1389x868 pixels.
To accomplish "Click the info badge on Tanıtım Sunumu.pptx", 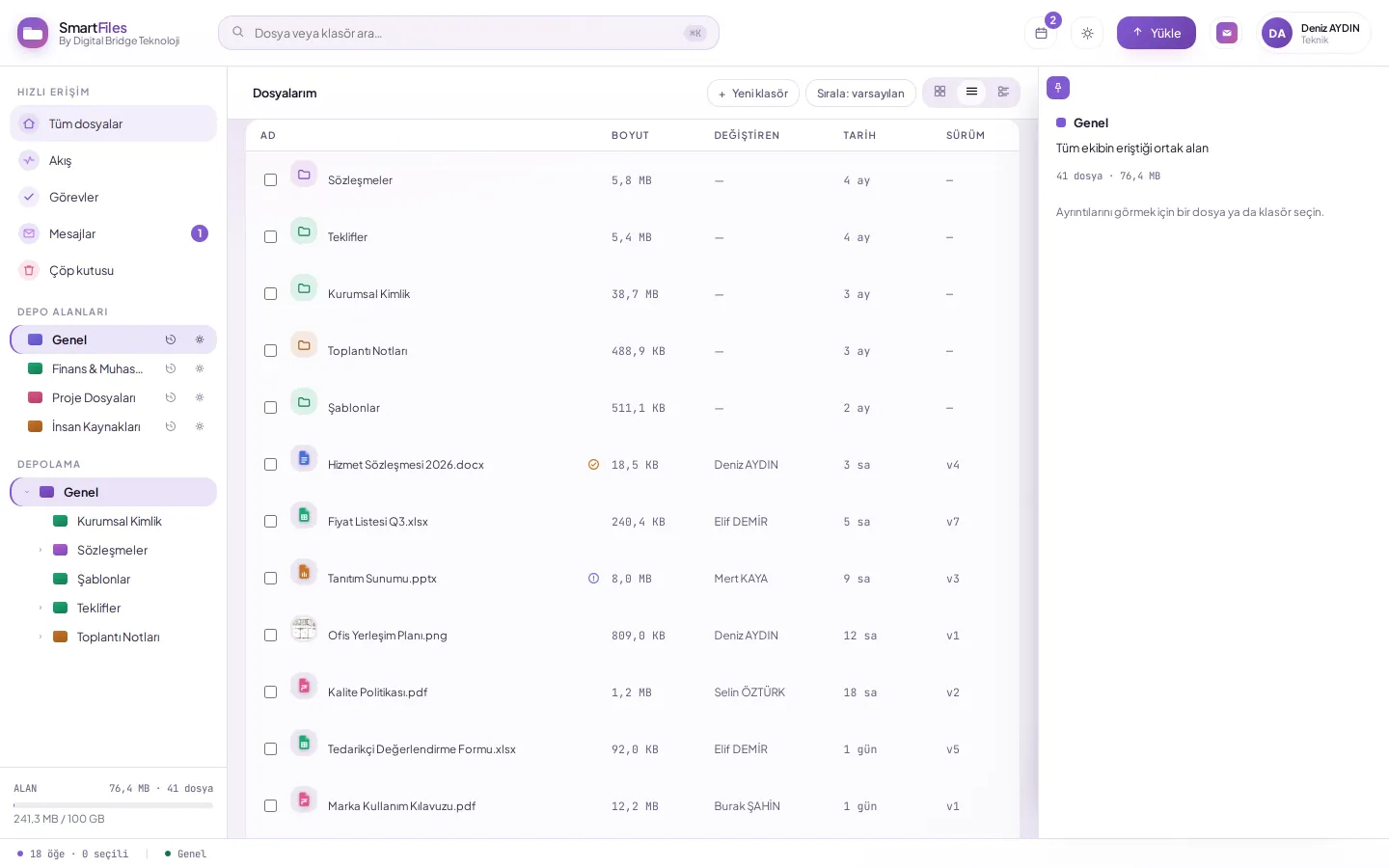I will click(593, 579).
